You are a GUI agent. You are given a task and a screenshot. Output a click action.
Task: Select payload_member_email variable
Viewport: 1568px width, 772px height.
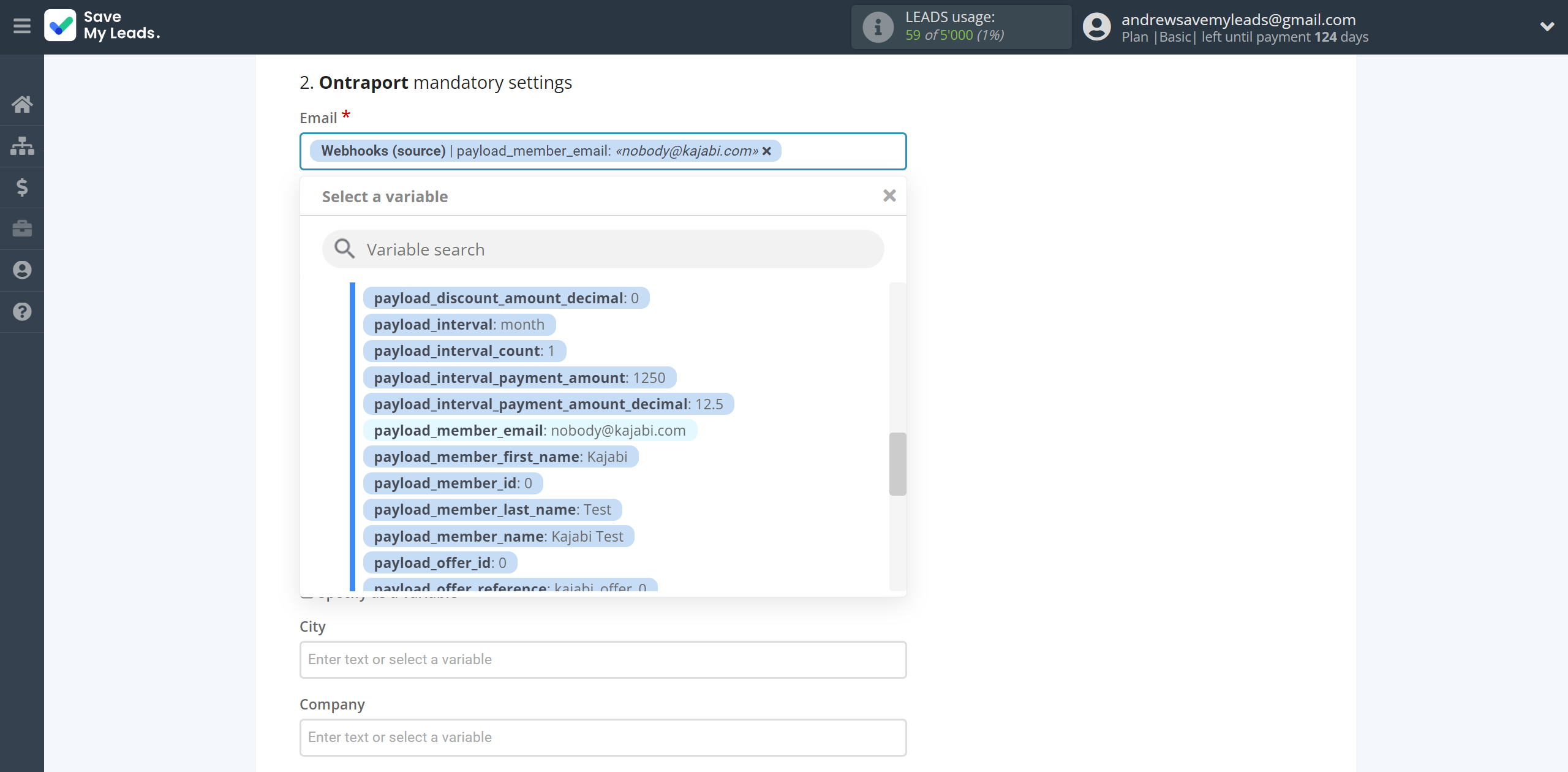coord(530,431)
